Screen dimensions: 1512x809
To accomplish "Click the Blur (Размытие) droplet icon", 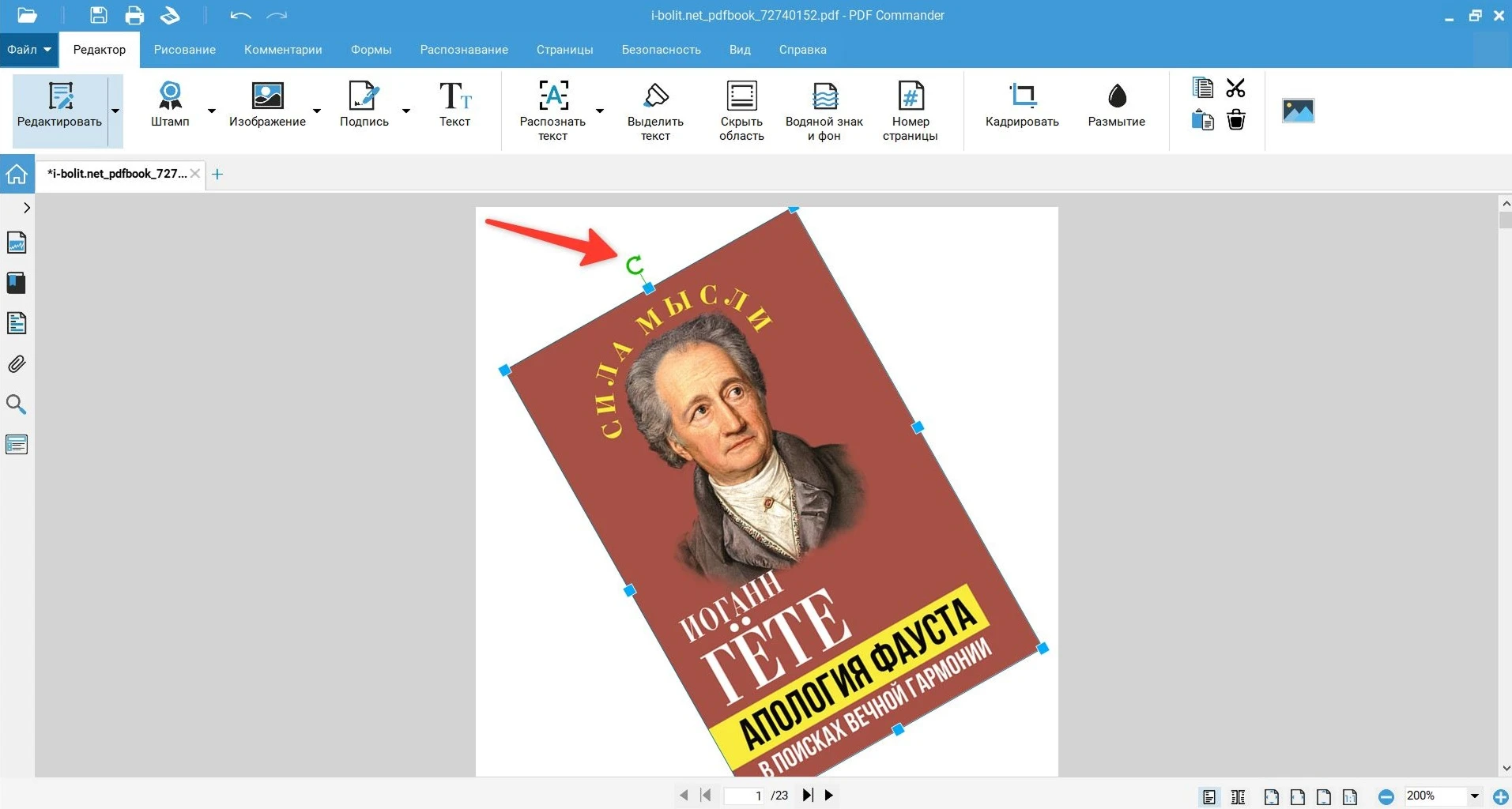I will pyautogui.click(x=1116, y=96).
